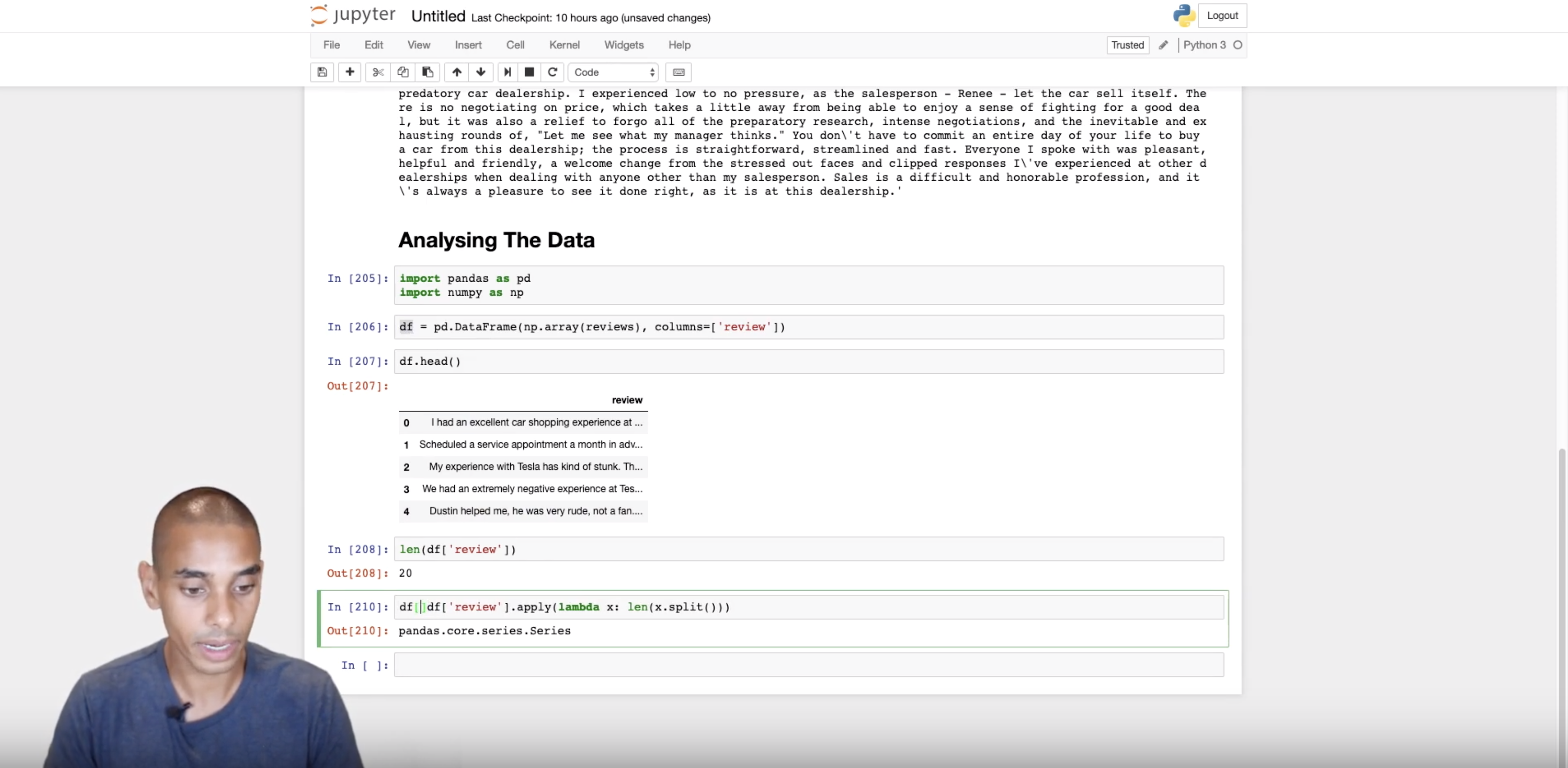The width and height of the screenshot is (1568, 768).
Task: Select the row 'I had an excellent car shopping'
Action: (x=523, y=422)
